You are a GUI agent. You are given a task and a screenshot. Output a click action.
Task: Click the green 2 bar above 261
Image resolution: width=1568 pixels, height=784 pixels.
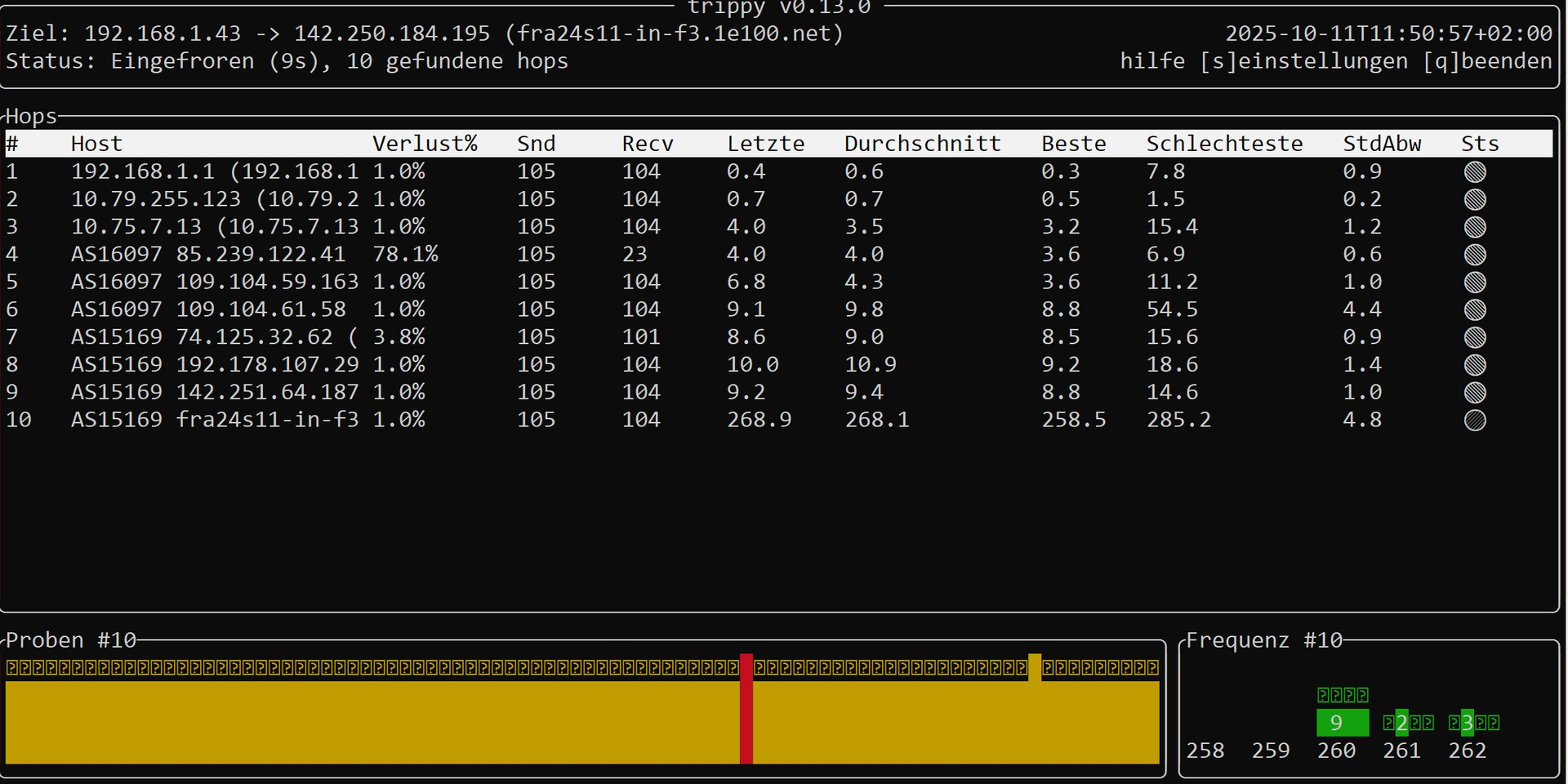[x=1401, y=723]
